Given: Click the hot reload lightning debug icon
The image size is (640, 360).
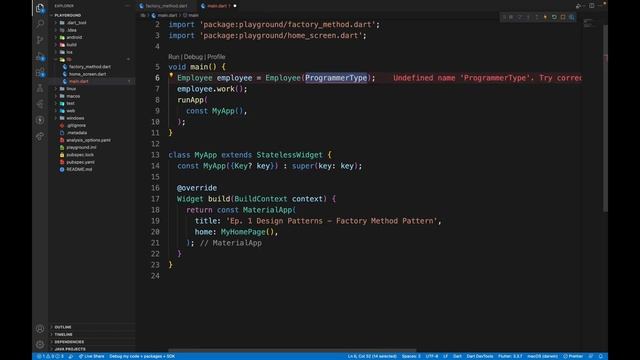Looking at the screenshot, I should (545, 17).
